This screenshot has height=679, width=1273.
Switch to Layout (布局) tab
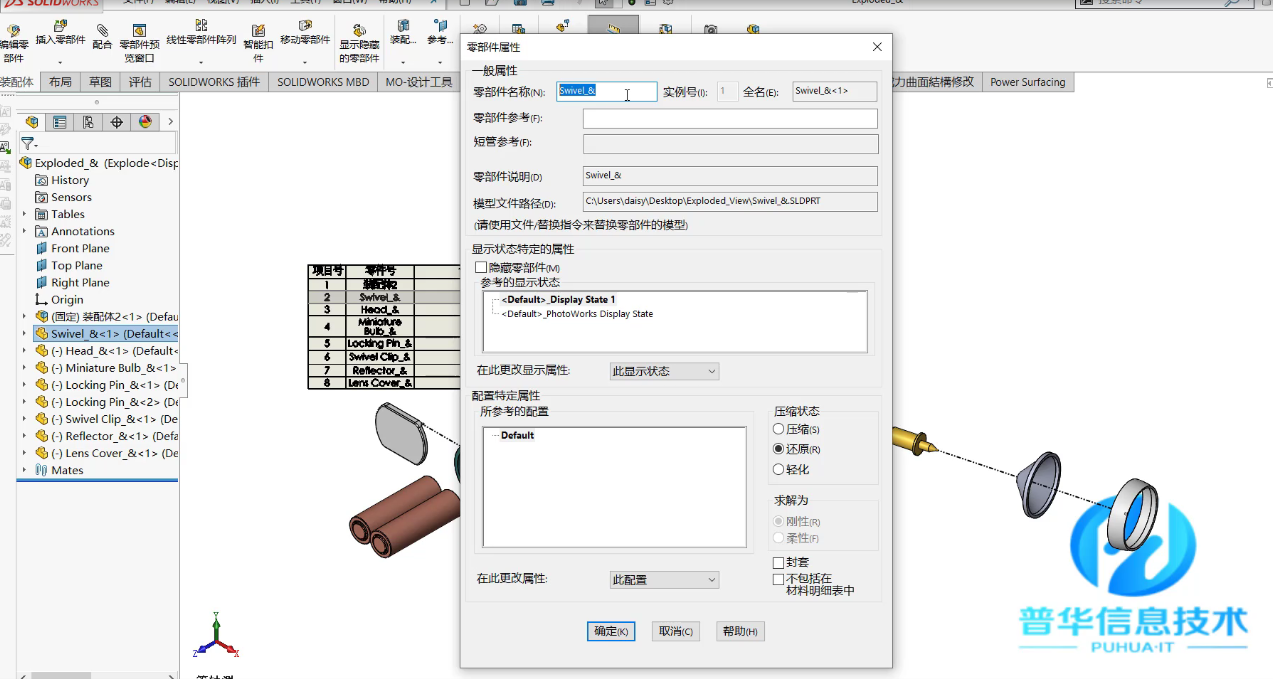[60, 82]
